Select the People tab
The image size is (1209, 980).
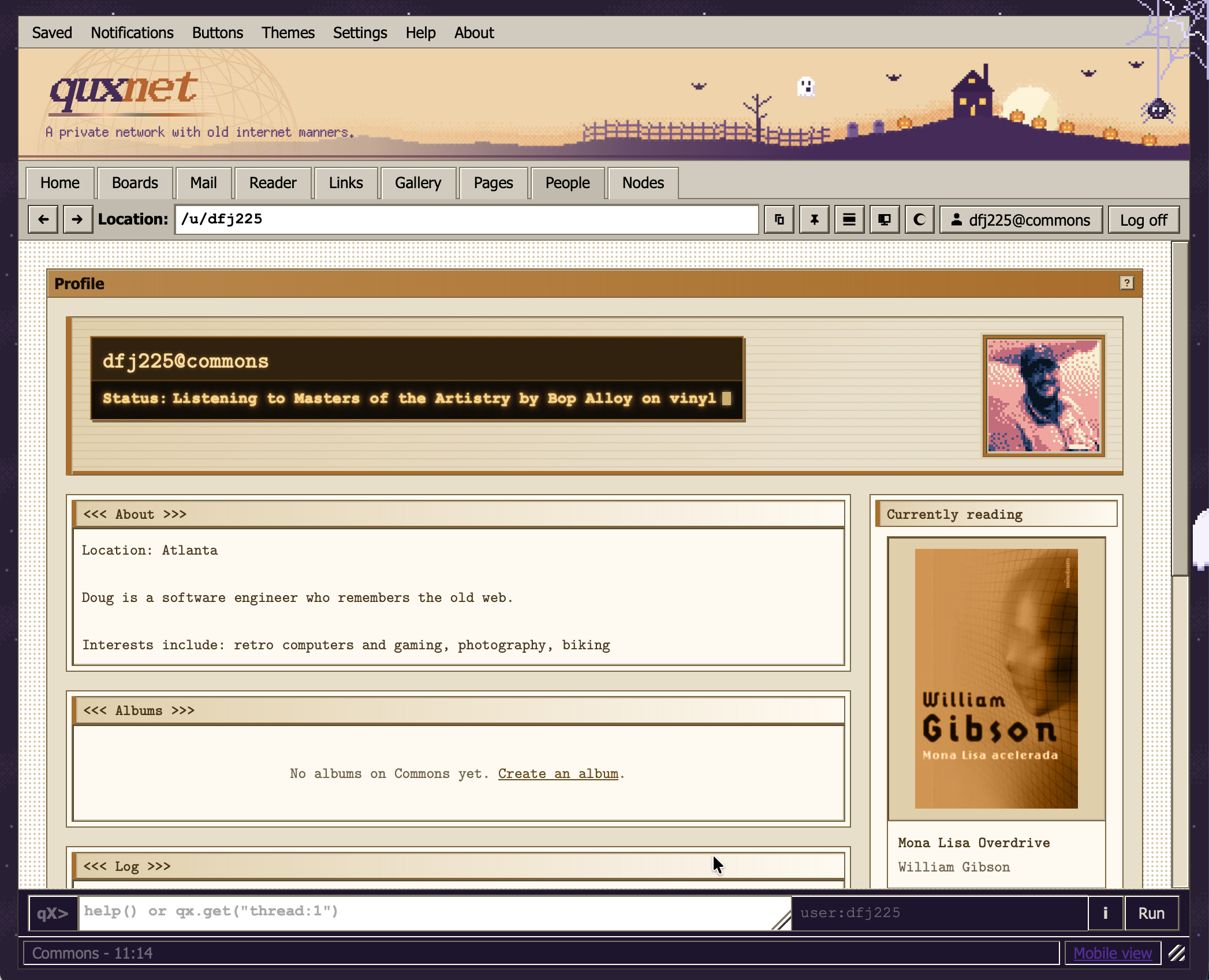pos(568,183)
